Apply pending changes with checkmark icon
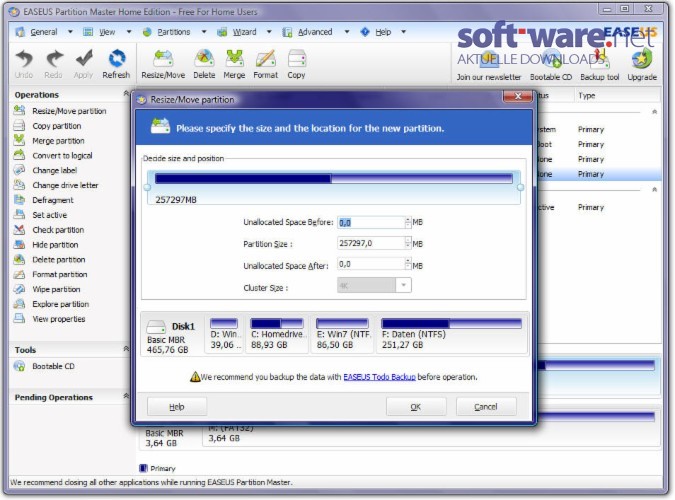The width and height of the screenshot is (675, 500). tap(84, 64)
